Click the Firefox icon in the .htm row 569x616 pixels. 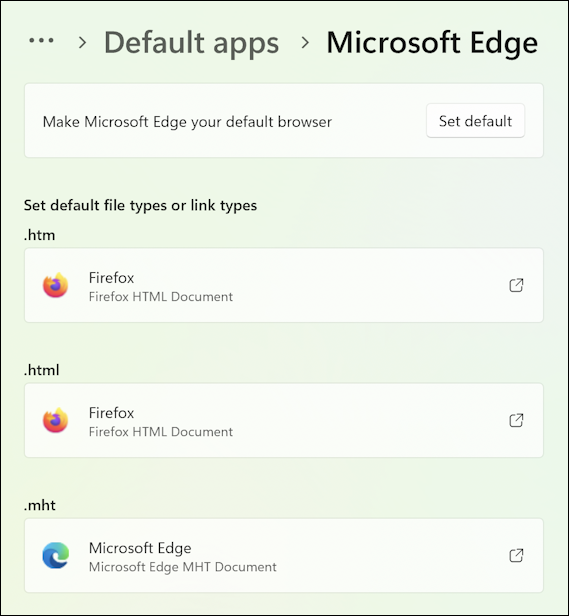click(55, 285)
